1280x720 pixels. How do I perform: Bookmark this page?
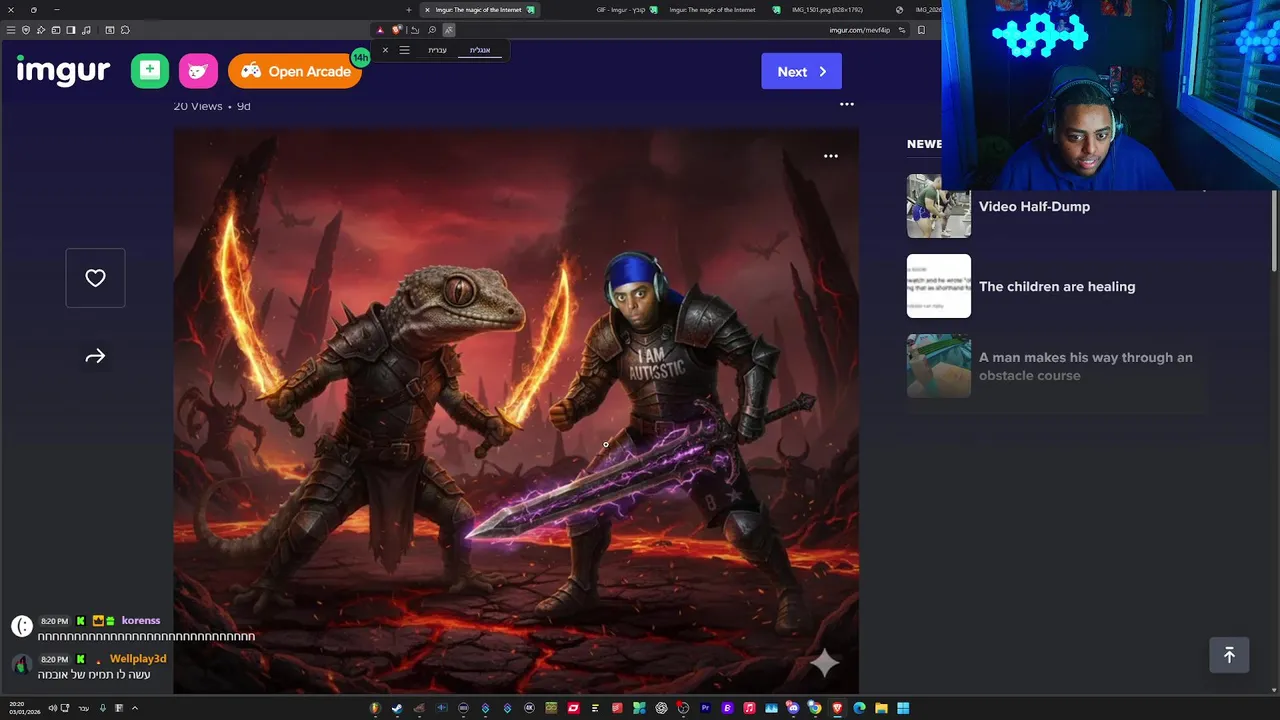pyautogui.click(x=921, y=30)
